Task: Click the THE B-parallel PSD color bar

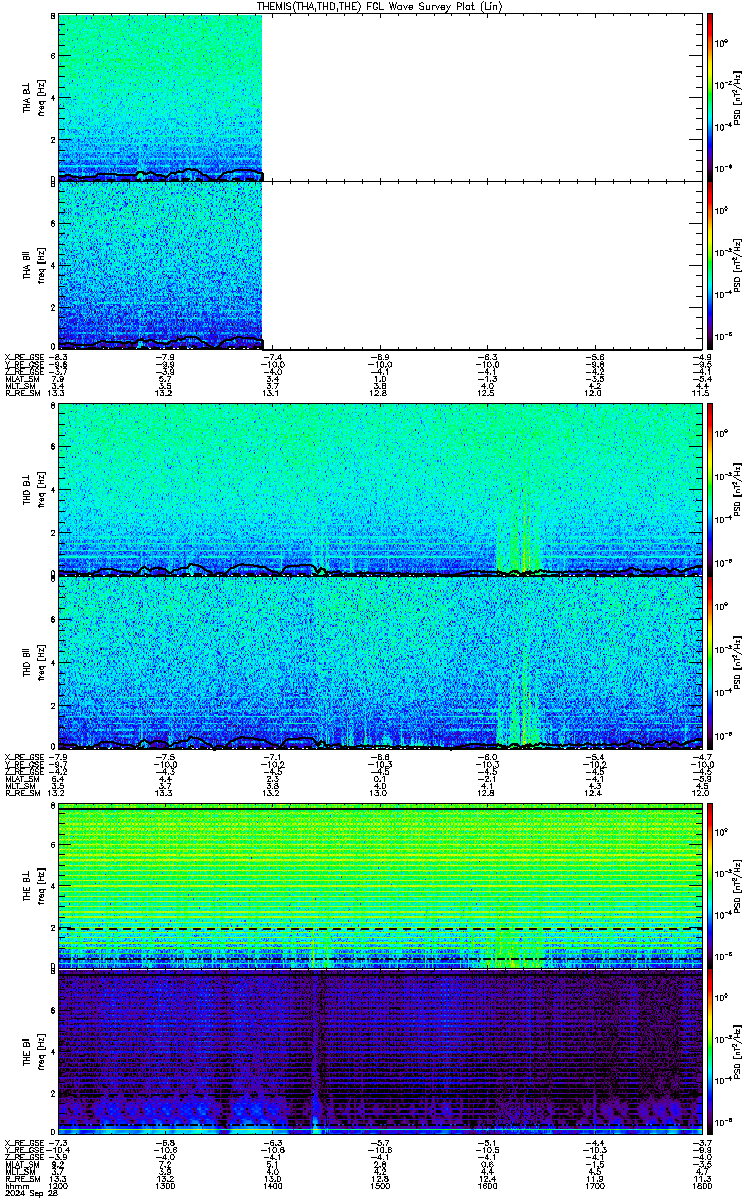Action: point(710,1052)
